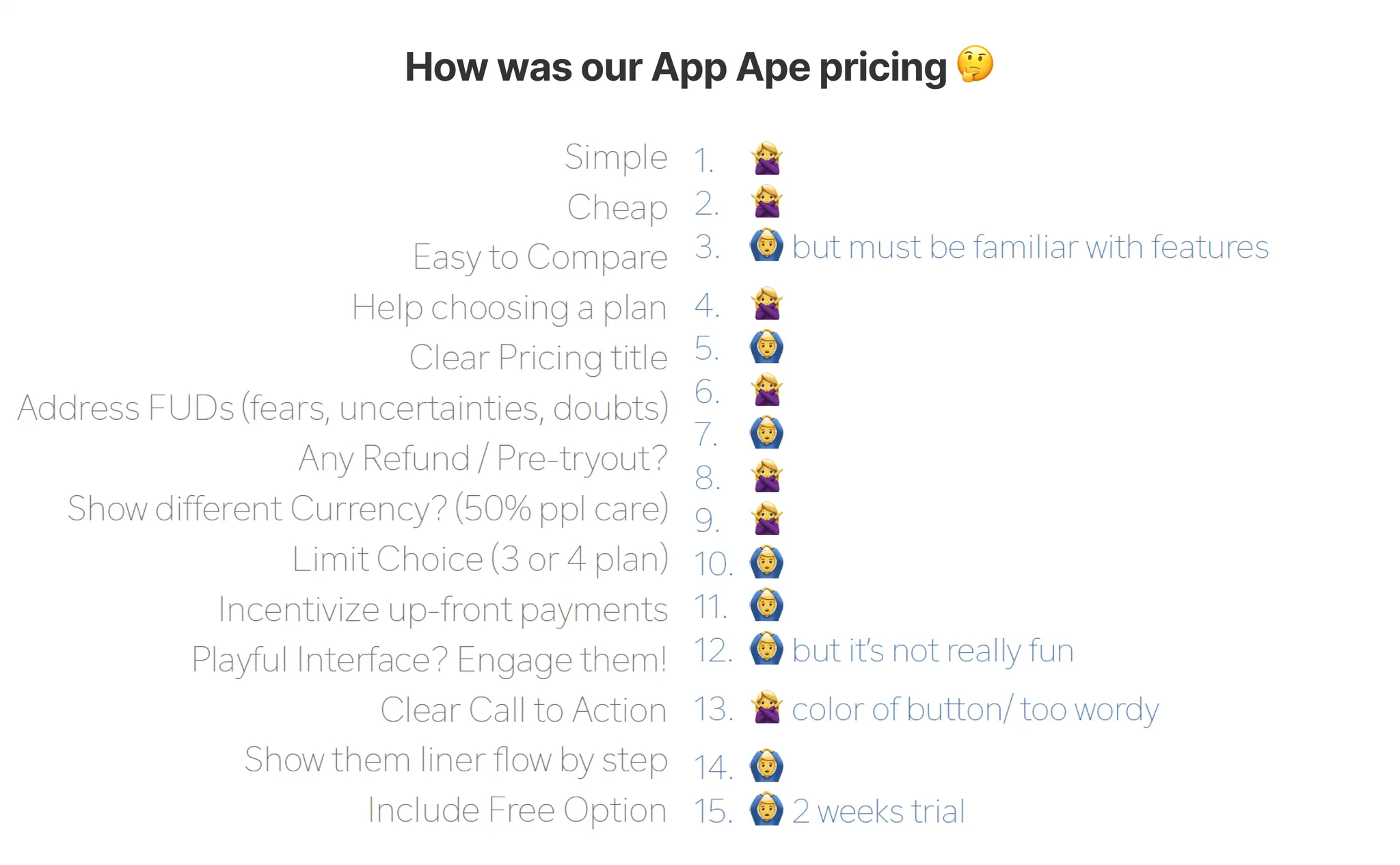Viewport: 1400px width, 865px height.
Task: Select the no-gesture emoji beside item 1
Action: tap(767, 159)
